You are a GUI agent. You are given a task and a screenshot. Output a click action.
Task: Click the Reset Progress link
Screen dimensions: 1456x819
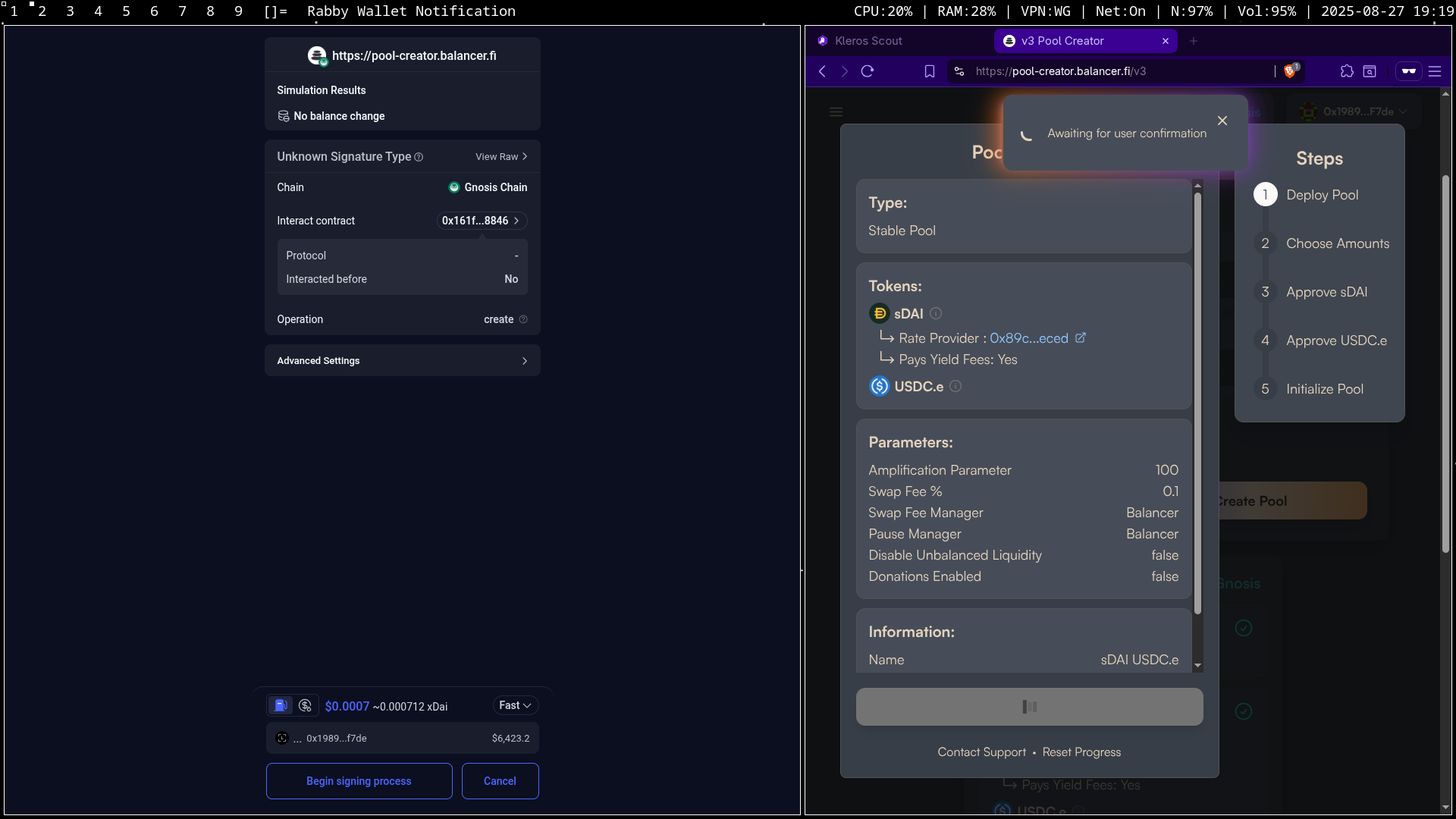(1081, 752)
